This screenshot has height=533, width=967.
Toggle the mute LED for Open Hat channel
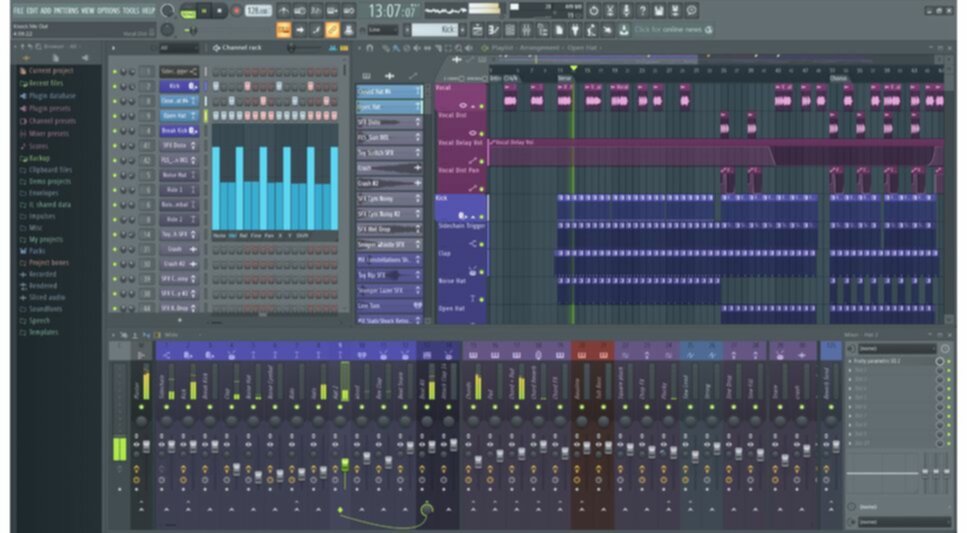tap(115, 116)
